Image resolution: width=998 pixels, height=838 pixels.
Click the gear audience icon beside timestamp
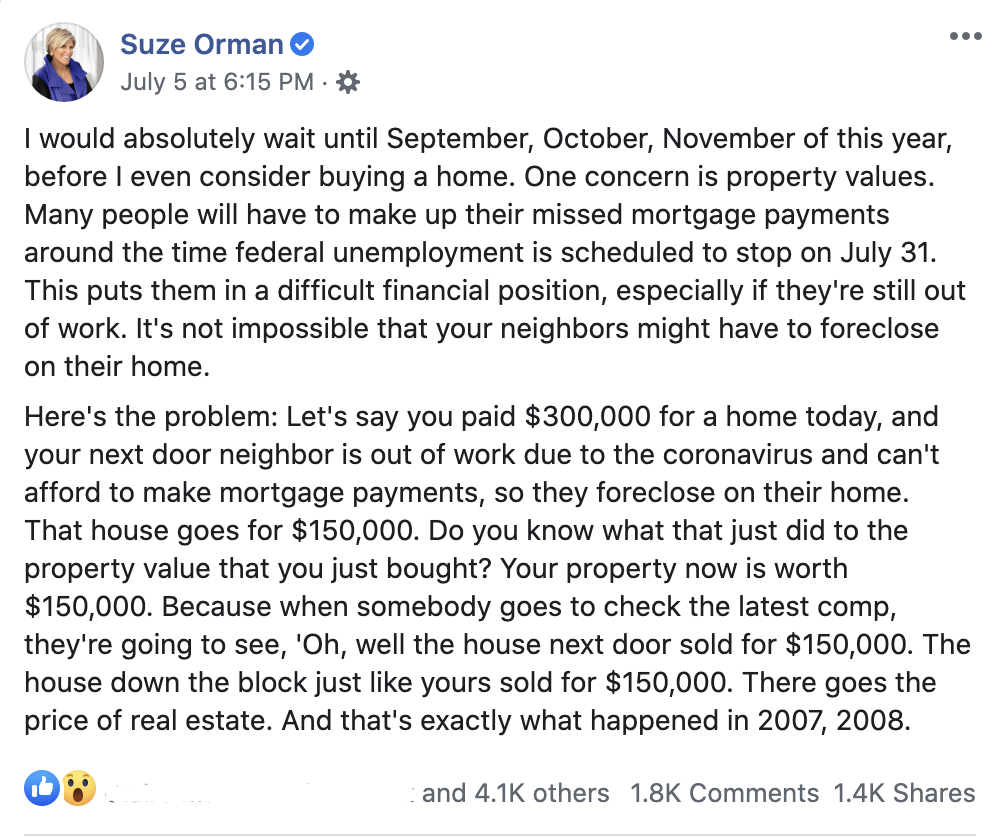348,82
